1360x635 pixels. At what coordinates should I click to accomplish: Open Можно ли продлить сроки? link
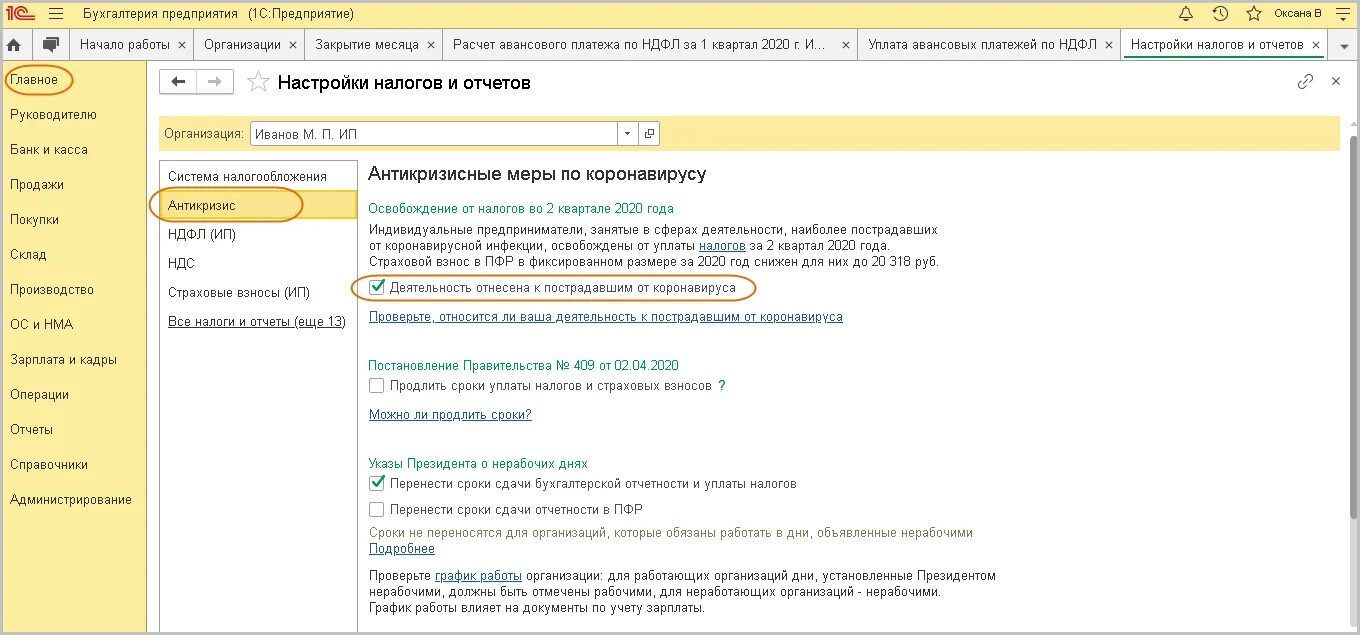point(450,414)
